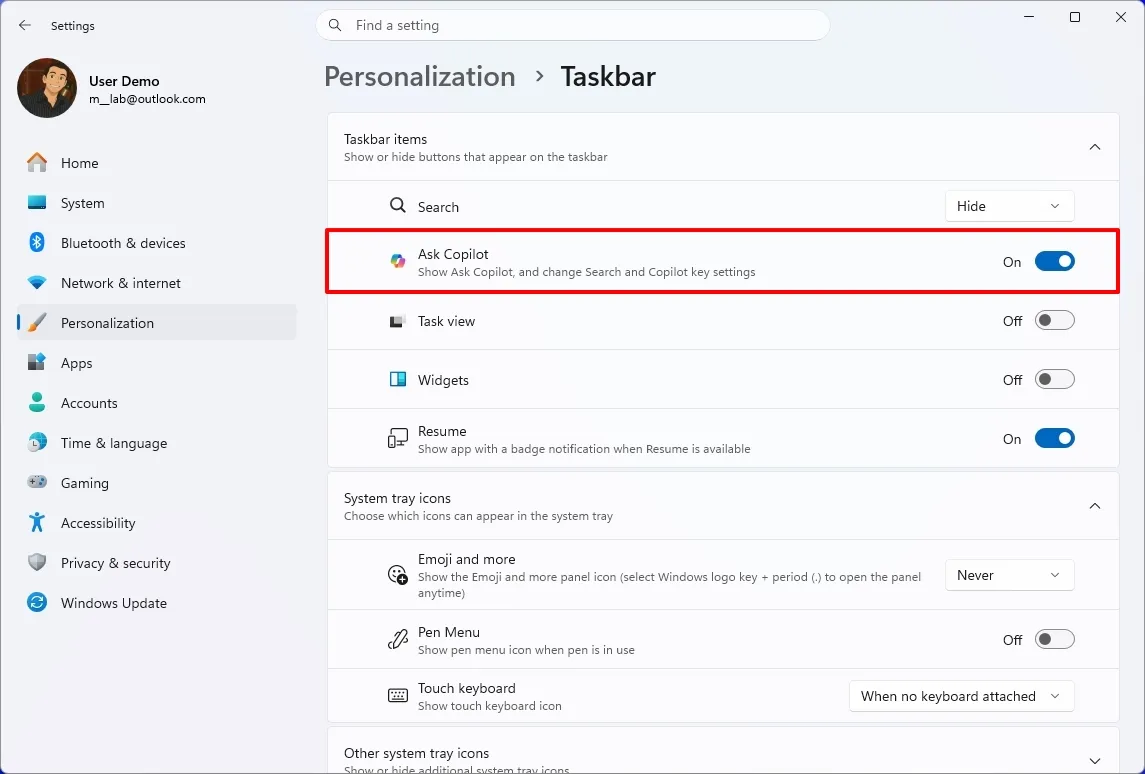Open the Gaming settings category

coord(156,483)
